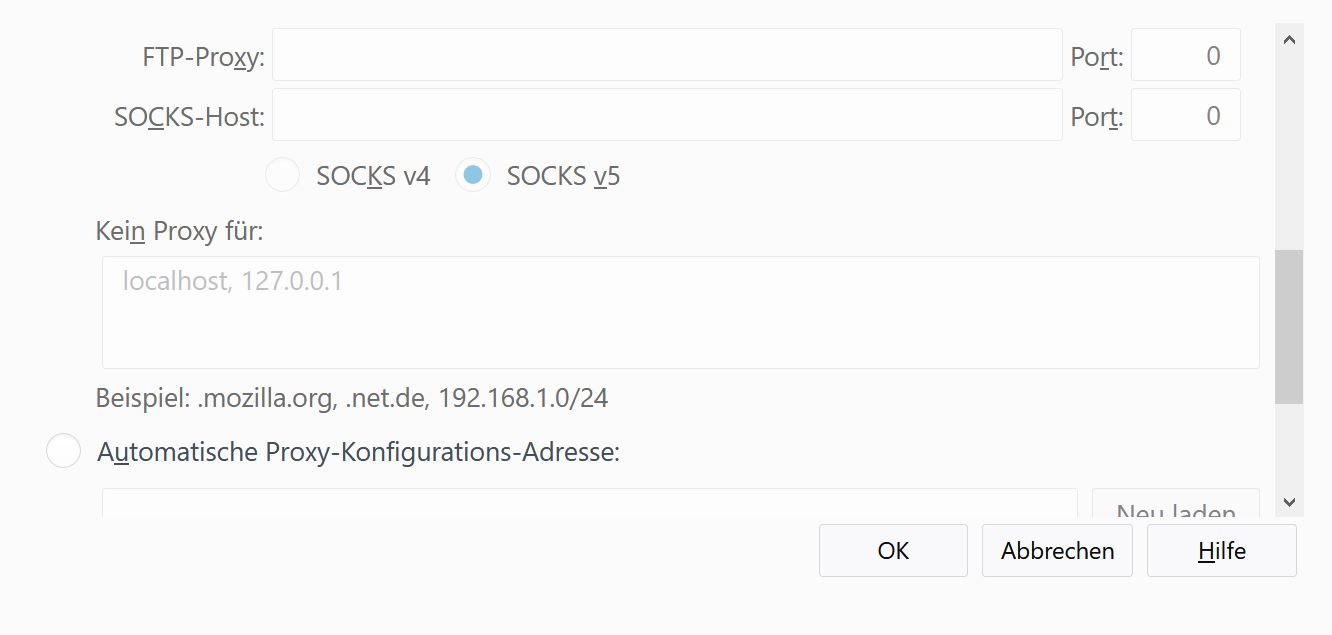Select the SOCKS v5 radio button

(473, 176)
